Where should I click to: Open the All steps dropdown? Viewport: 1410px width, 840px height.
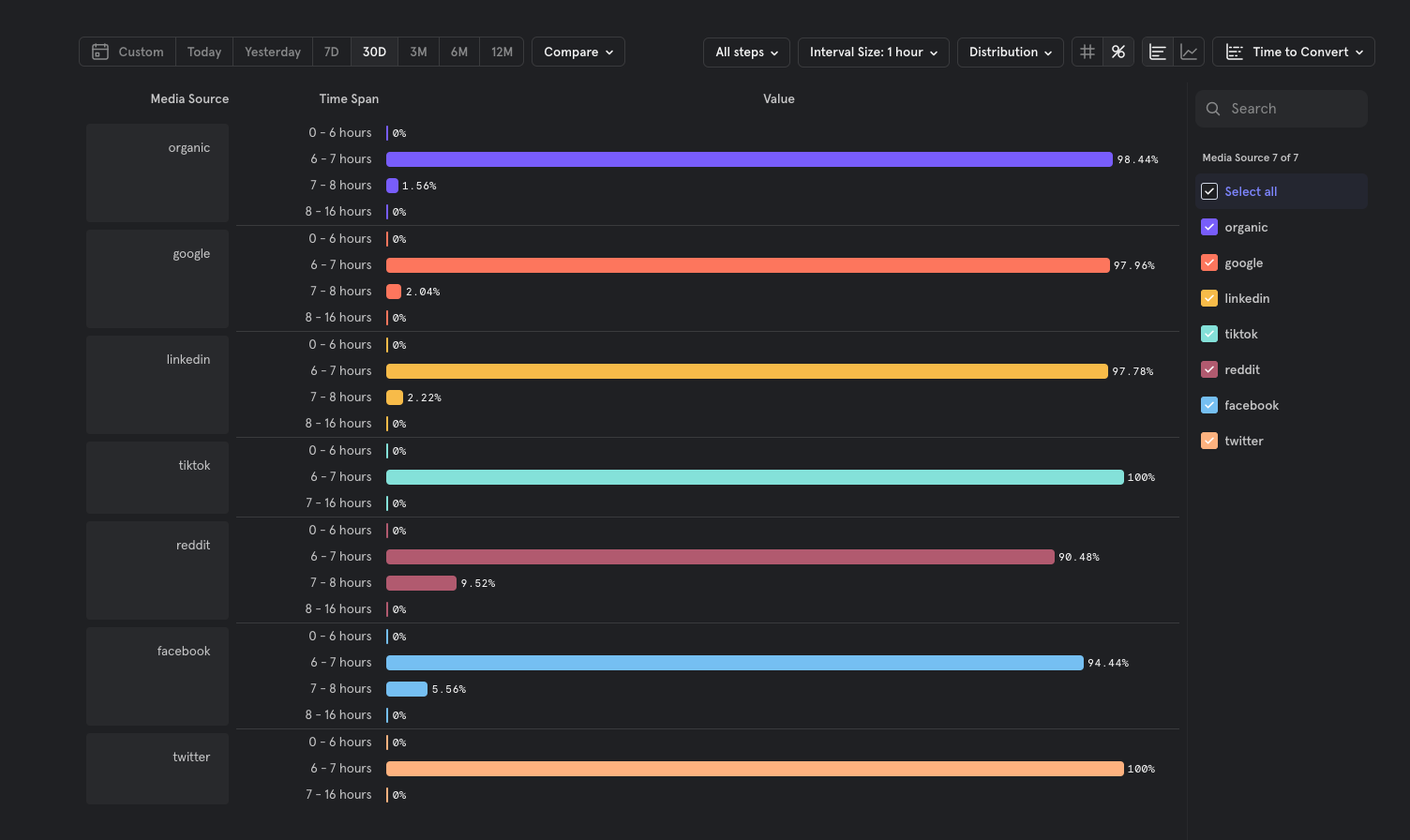pos(746,52)
